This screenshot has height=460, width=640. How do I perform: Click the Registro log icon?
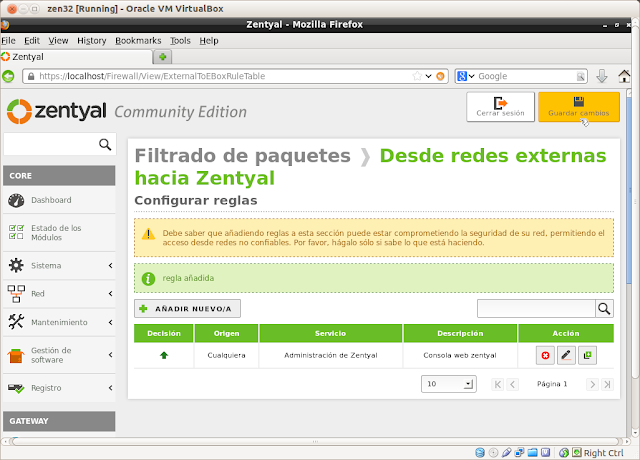[16, 388]
